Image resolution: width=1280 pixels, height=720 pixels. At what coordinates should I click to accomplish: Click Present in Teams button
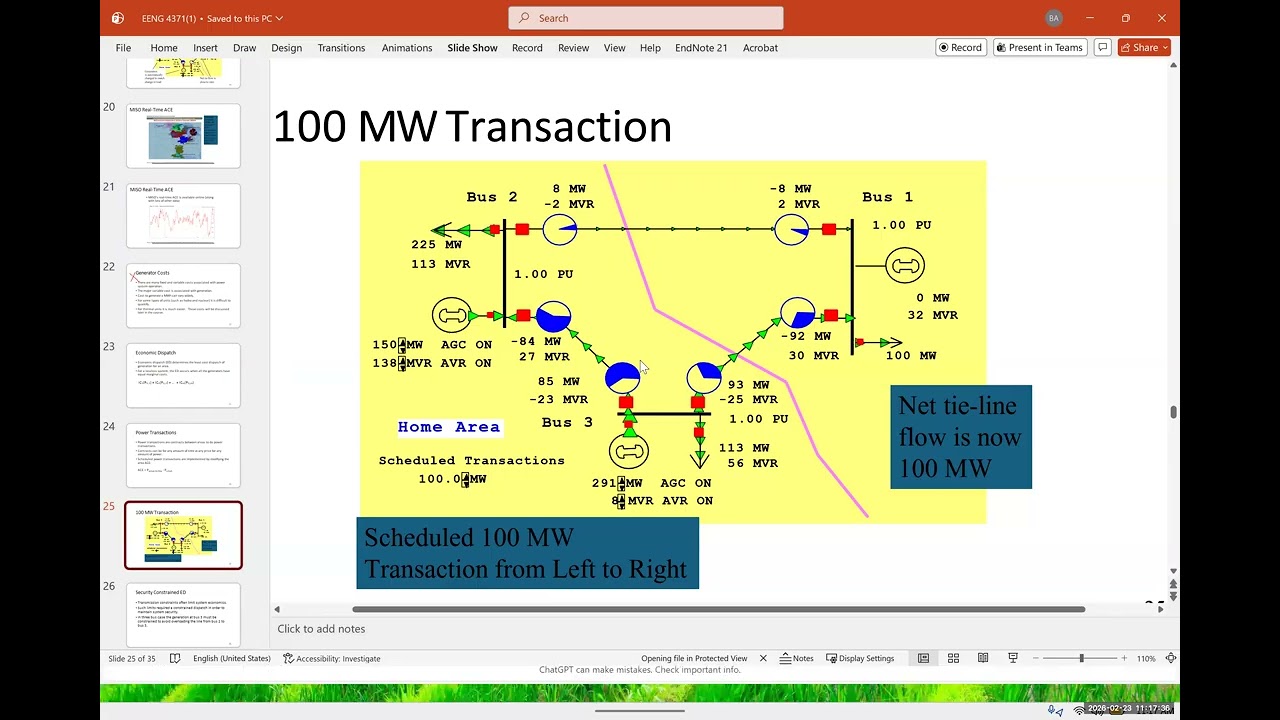1040,48
